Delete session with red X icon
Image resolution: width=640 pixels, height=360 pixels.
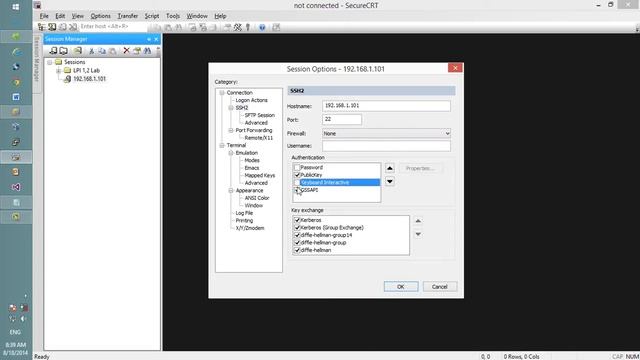coord(126,51)
